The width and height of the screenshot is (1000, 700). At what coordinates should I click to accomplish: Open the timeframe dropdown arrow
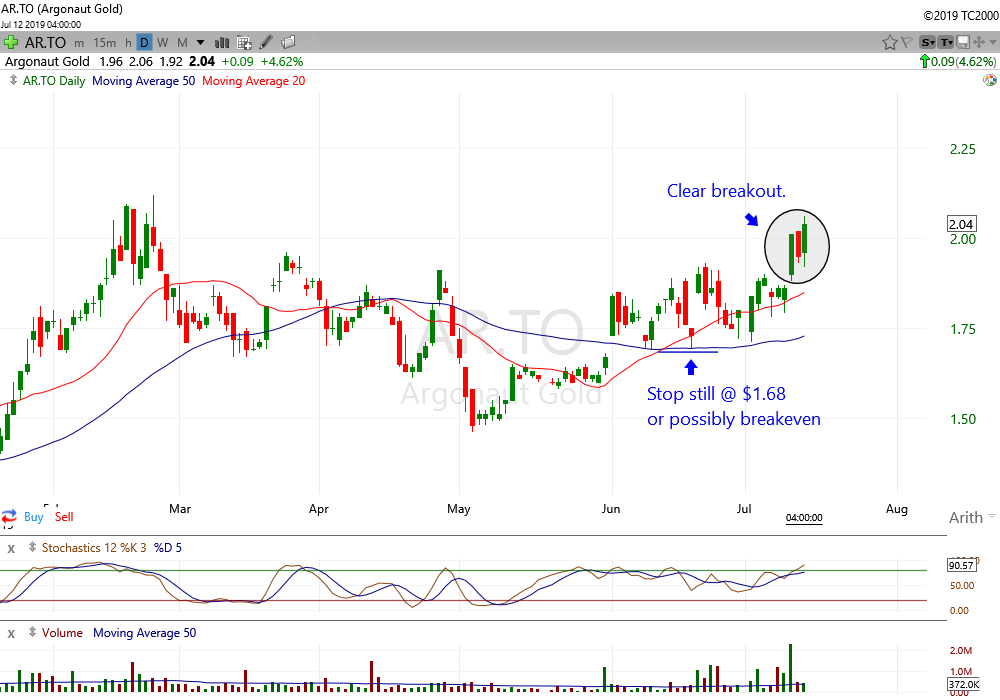pos(200,43)
